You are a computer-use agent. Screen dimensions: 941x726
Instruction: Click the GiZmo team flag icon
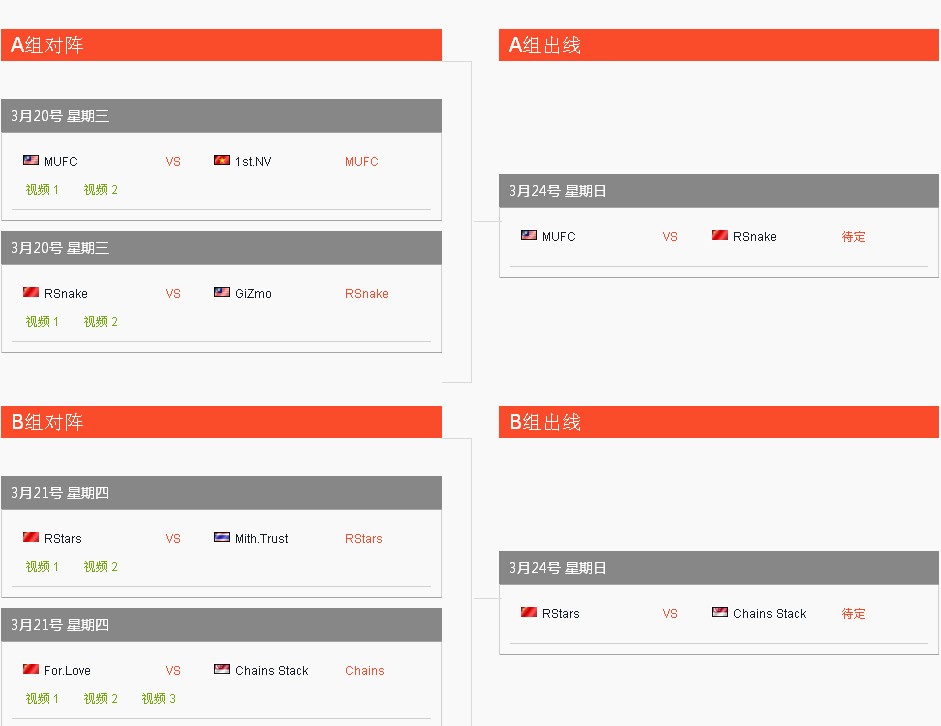(x=222, y=292)
